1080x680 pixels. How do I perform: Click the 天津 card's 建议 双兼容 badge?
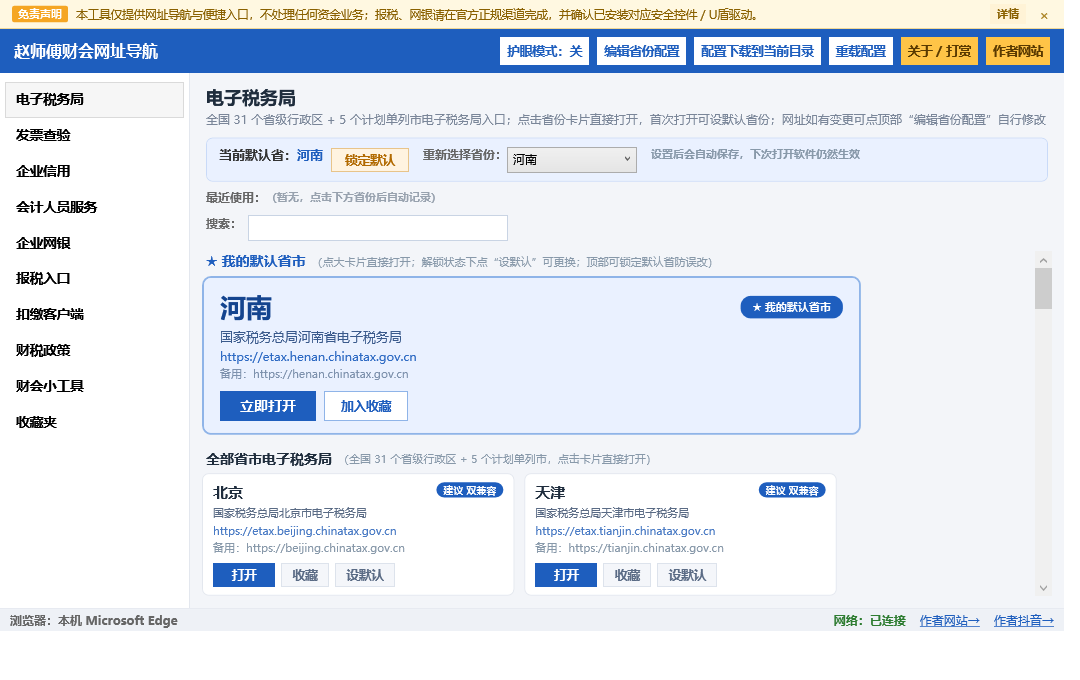point(792,491)
